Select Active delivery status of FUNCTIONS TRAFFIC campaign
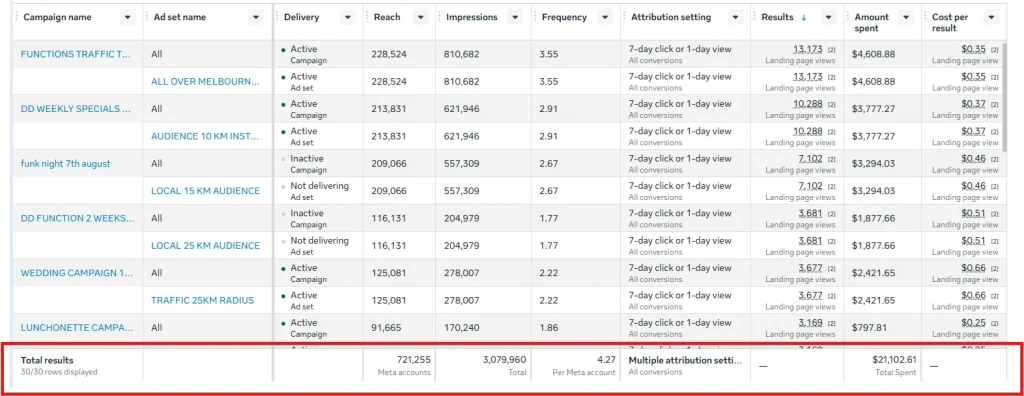Viewport: 1024px width, 396px height. [x=304, y=49]
